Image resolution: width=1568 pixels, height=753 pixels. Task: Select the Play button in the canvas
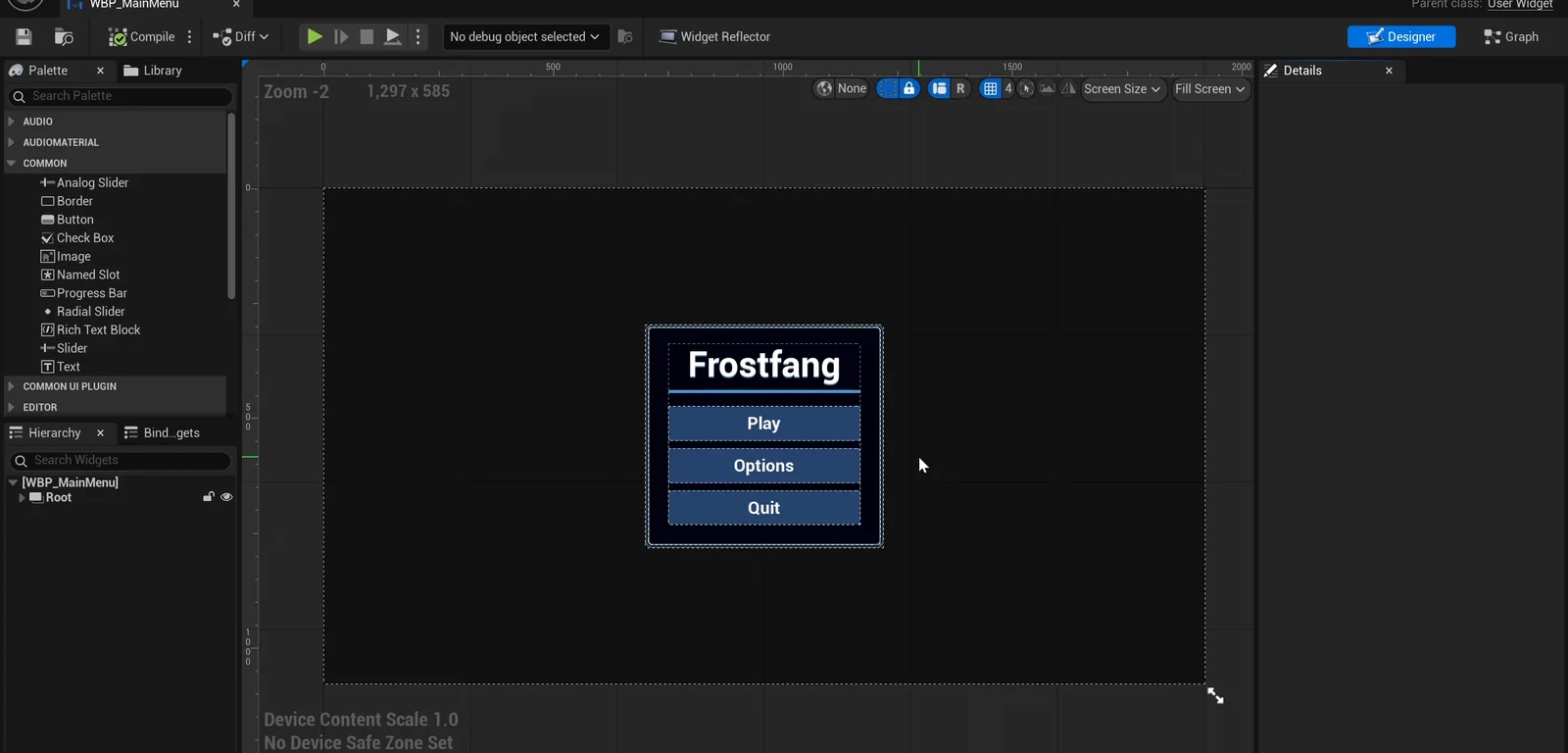764,424
